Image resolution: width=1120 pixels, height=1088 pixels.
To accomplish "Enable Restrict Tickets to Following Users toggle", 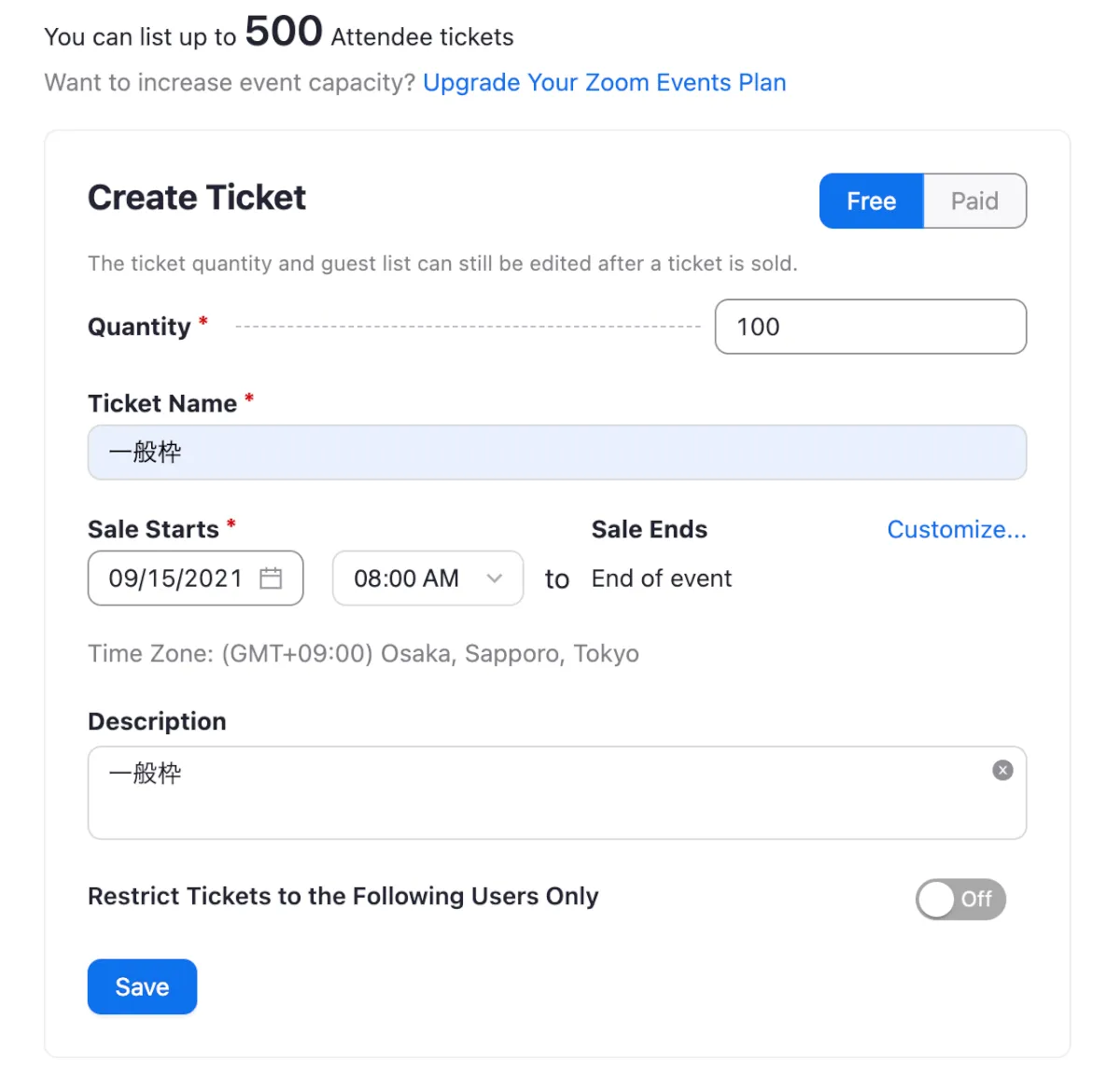I will point(959,900).
